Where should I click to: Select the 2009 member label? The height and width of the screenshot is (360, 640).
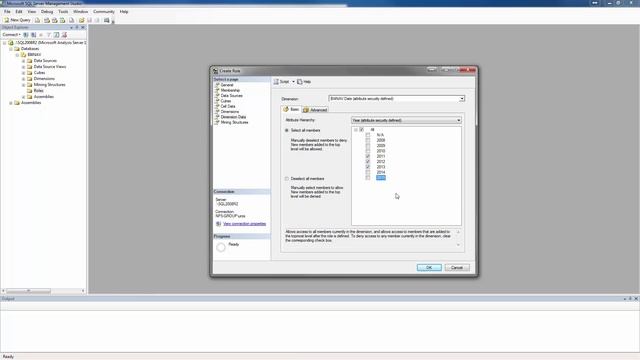pos(381,145)
